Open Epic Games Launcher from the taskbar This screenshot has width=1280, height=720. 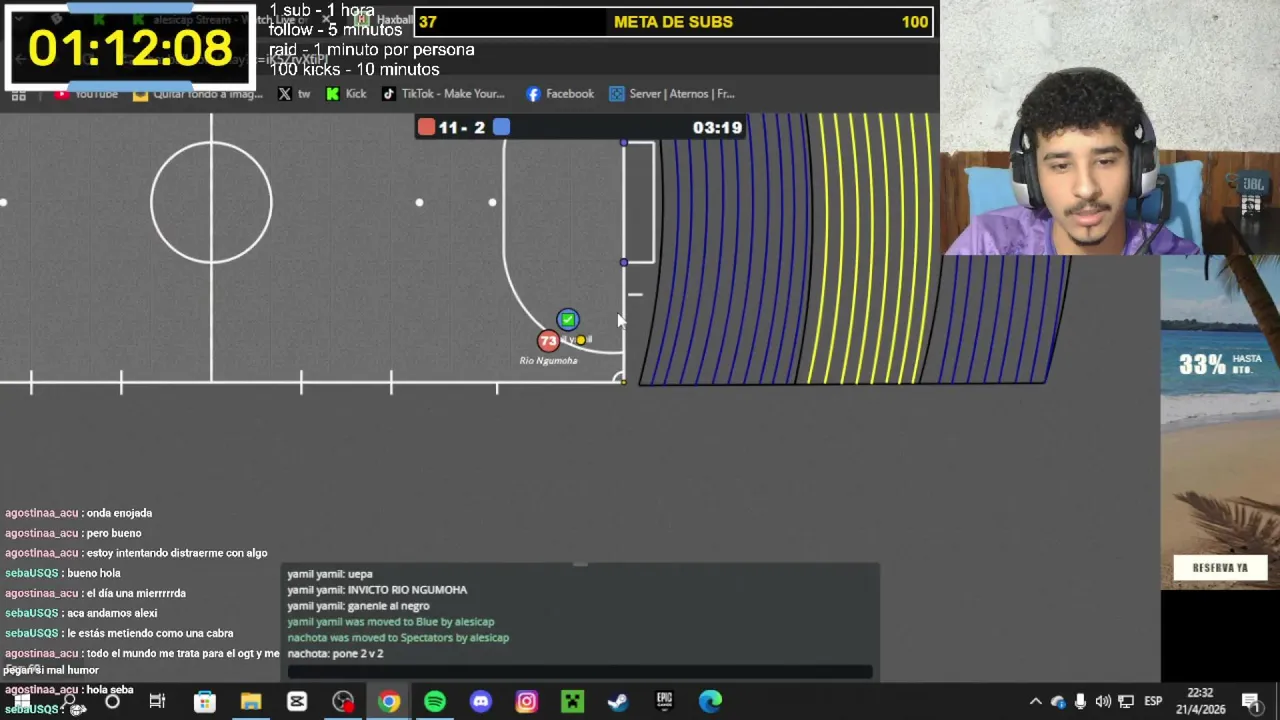664,702
